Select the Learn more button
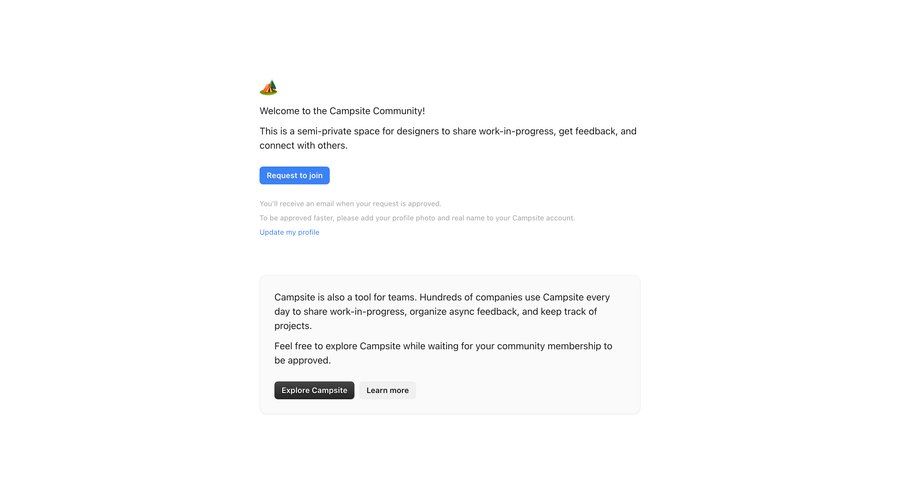 [x=387, y=390]
